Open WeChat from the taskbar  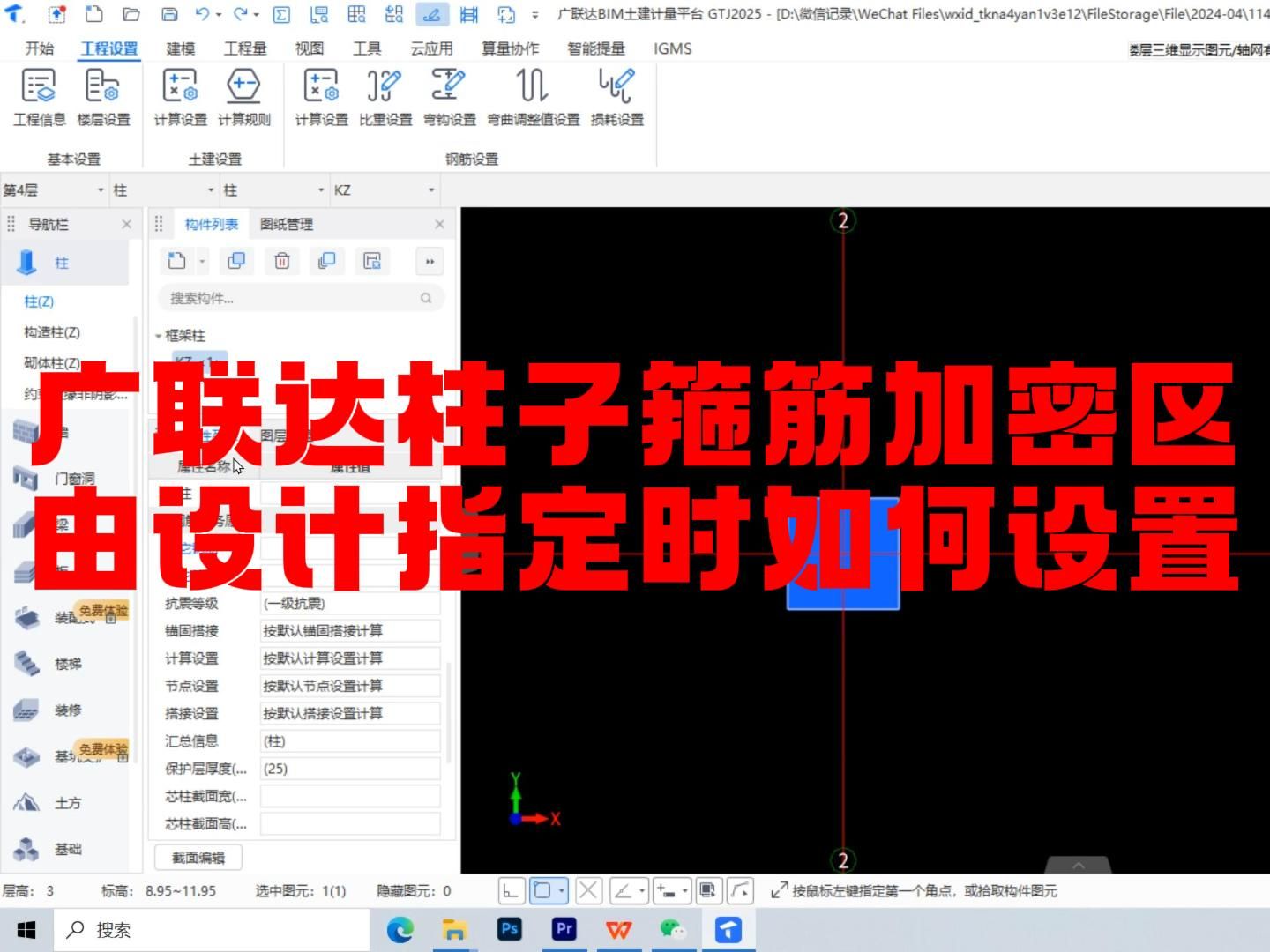(672, 929)
